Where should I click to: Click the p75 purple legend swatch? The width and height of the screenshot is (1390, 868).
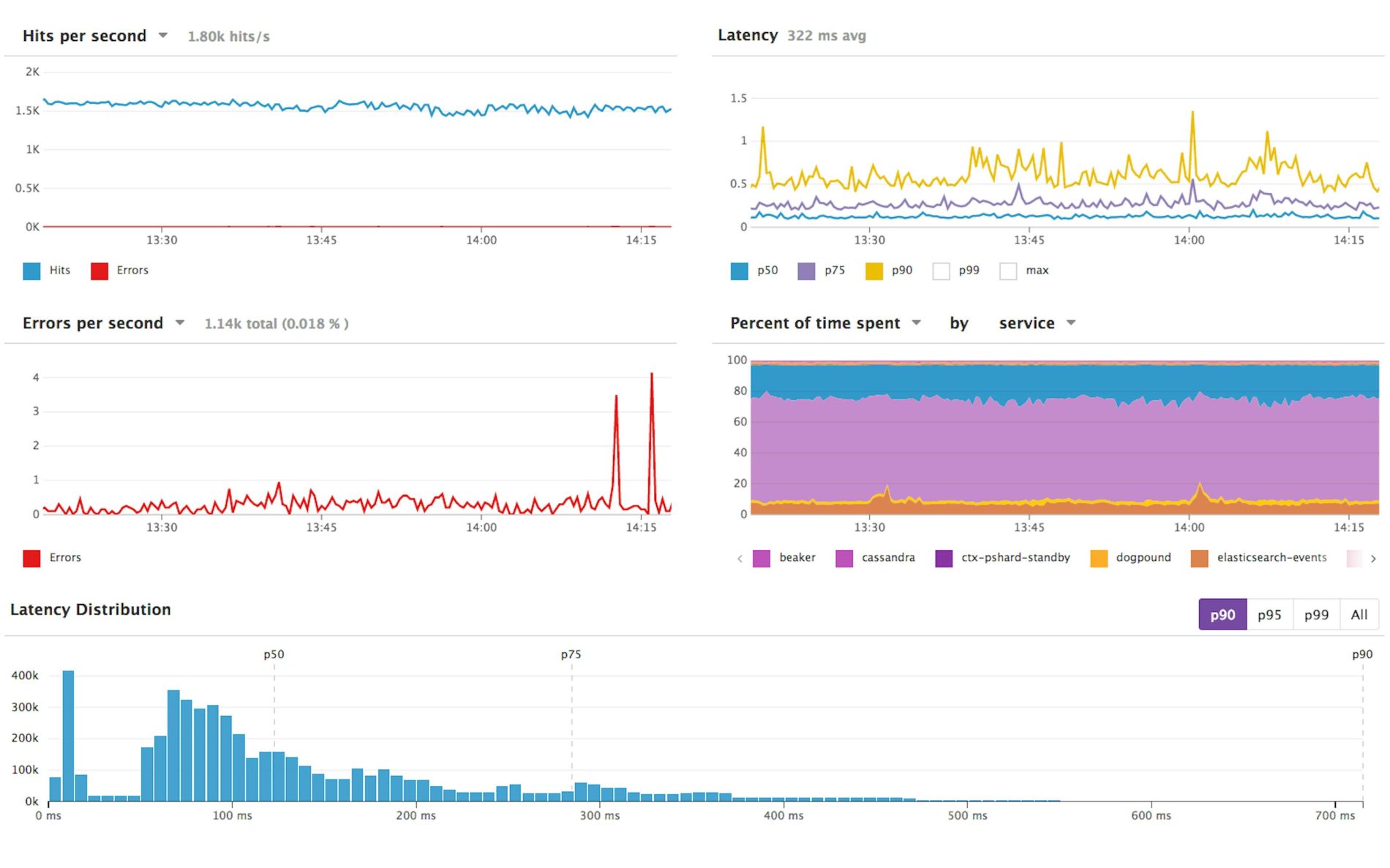[x=806, y=270]
